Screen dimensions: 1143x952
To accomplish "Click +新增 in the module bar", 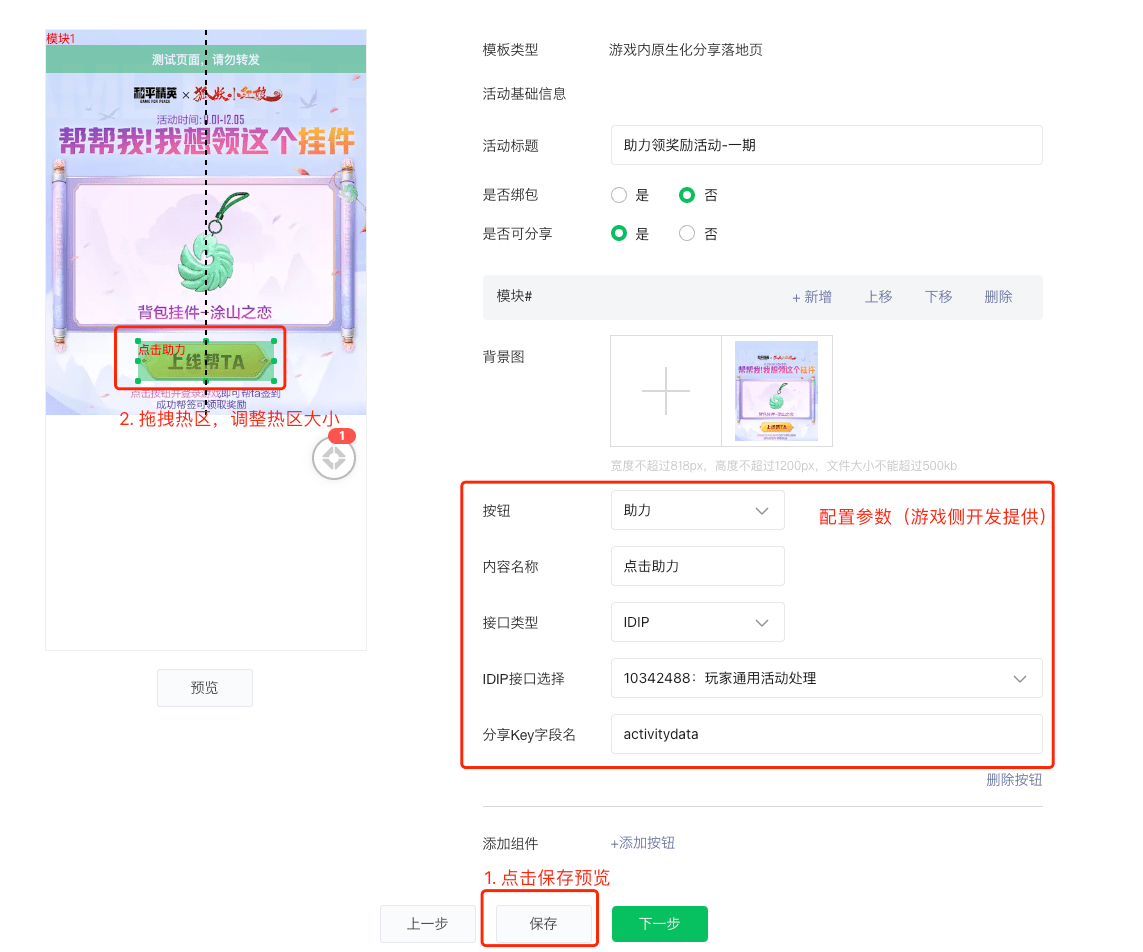I will pos(811,297).
